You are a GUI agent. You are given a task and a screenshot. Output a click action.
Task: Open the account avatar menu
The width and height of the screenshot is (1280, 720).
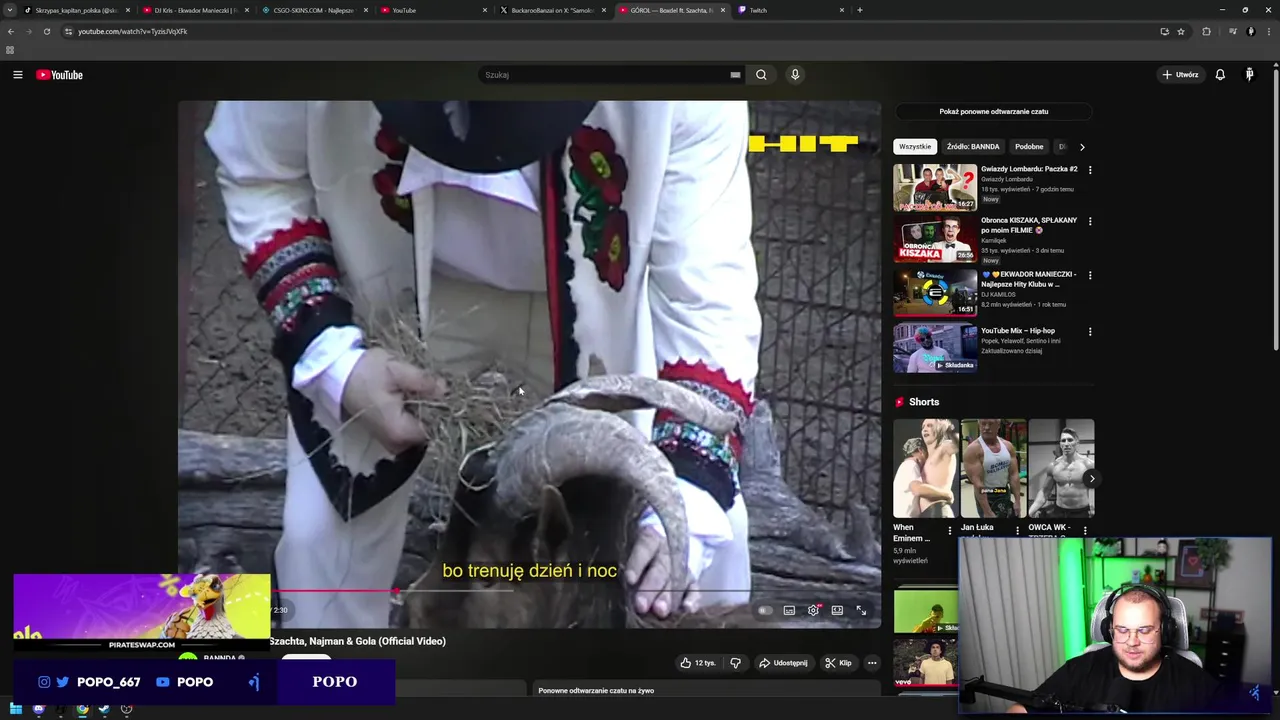click(x=1249, y=75)
